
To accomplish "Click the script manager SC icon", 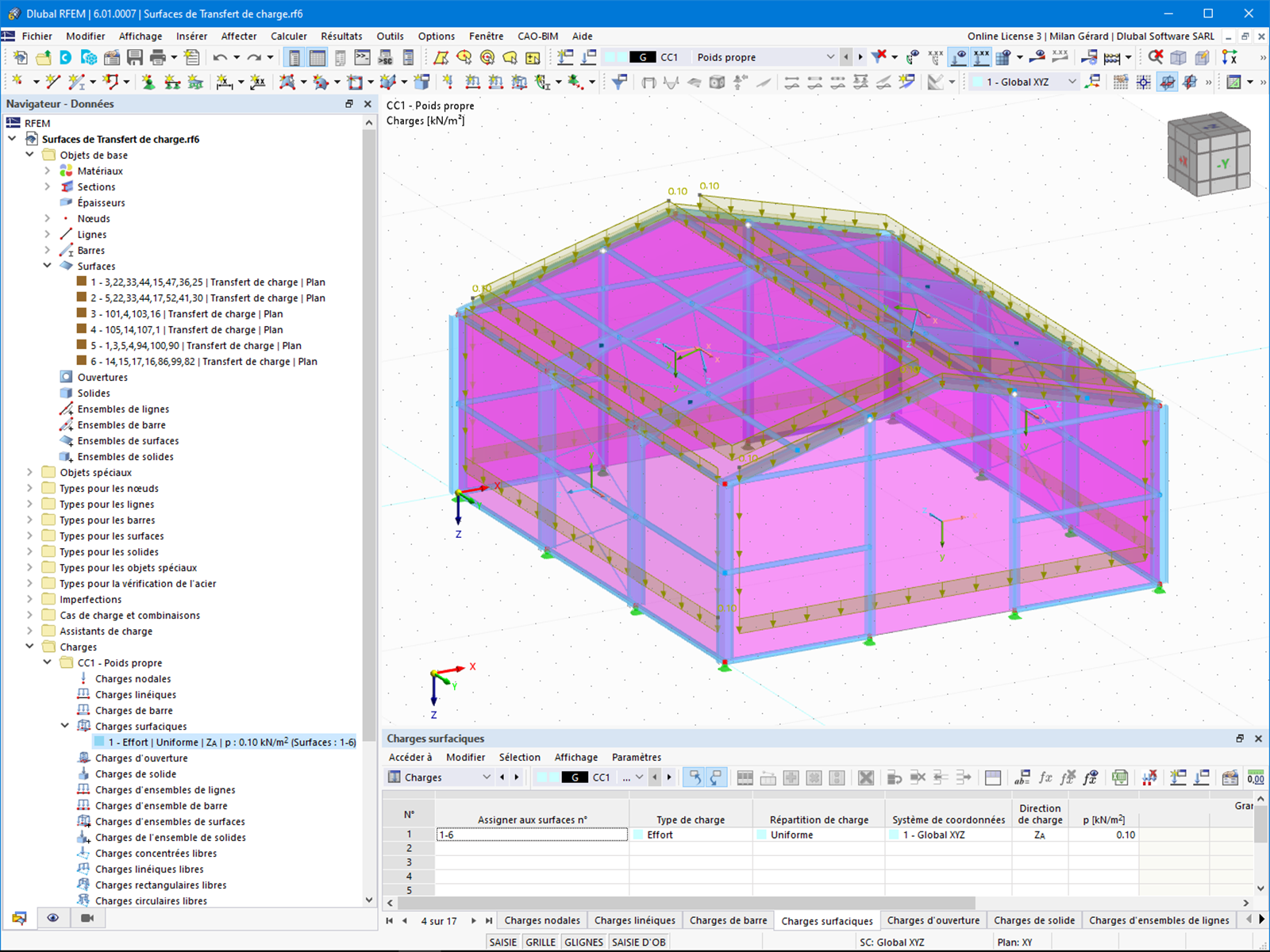I will (x=386, y=57).
